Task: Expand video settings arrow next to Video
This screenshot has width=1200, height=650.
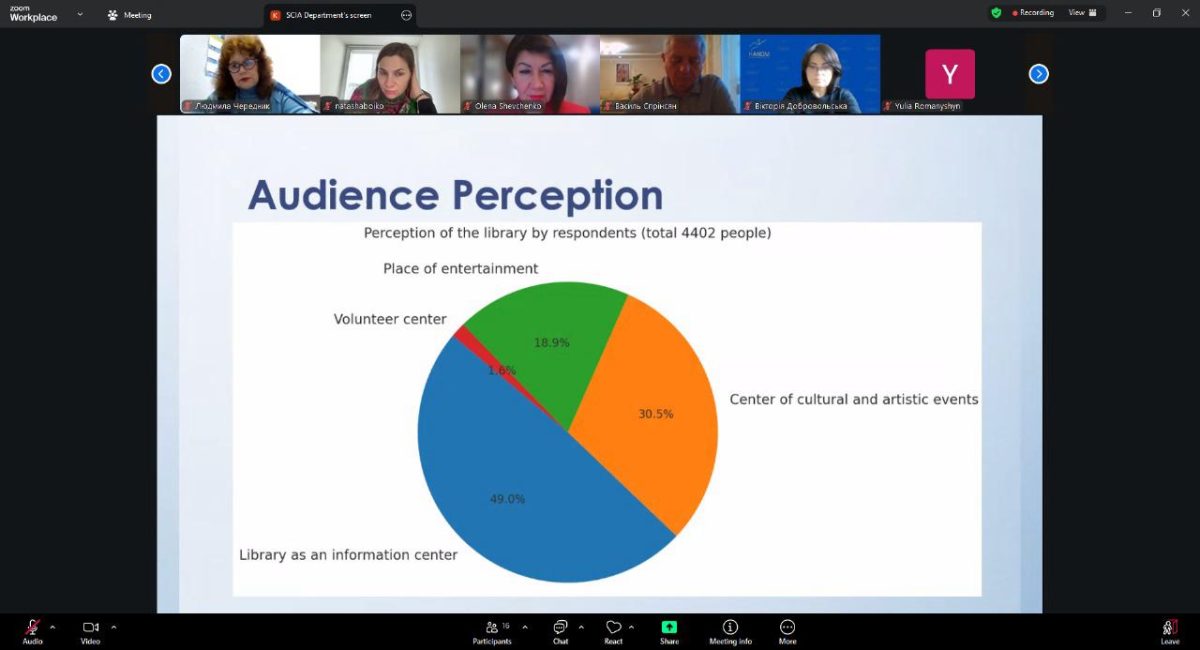Action: tap(114, 627)
